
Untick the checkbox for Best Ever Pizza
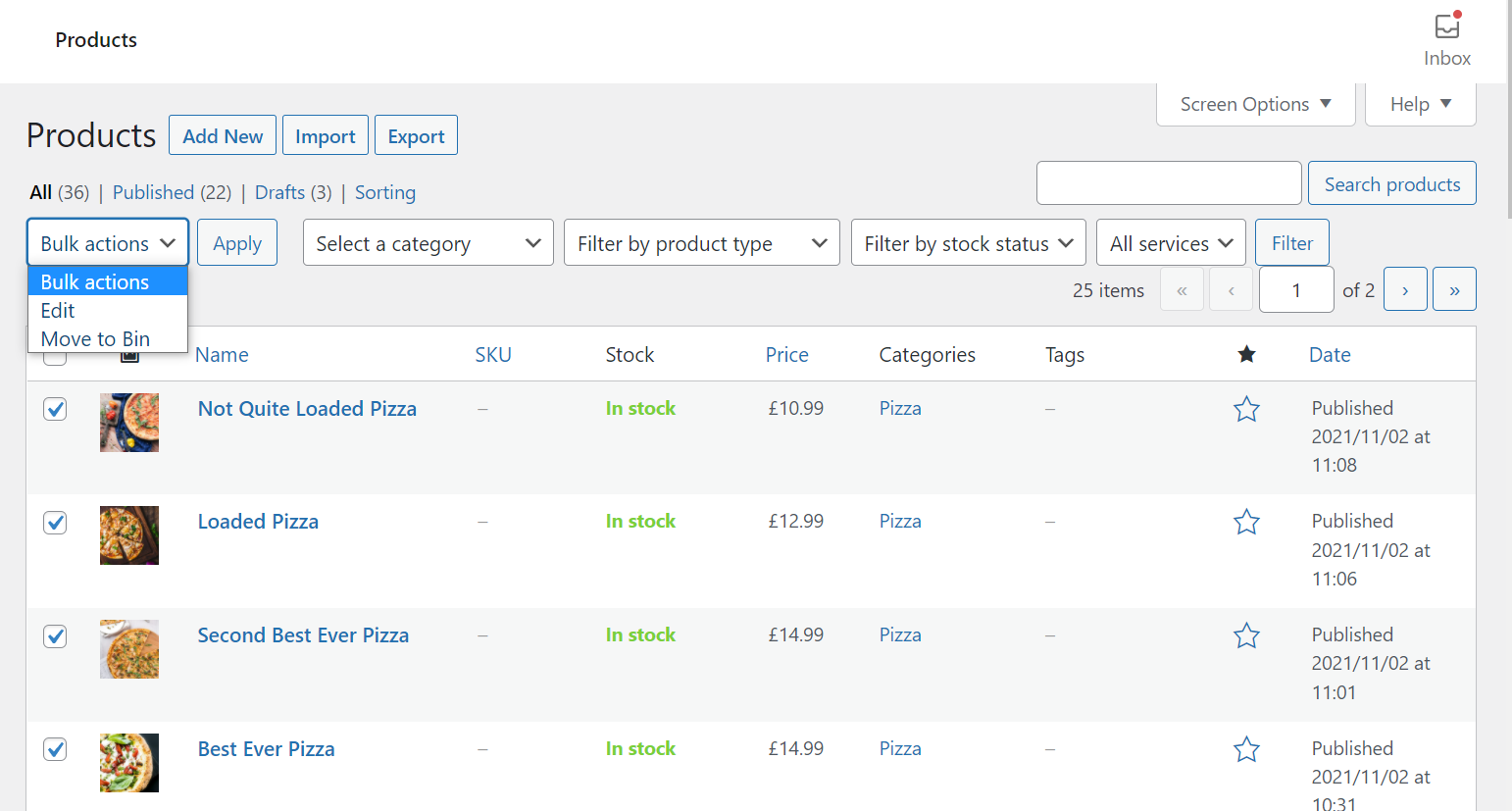(x=55, y=748)
